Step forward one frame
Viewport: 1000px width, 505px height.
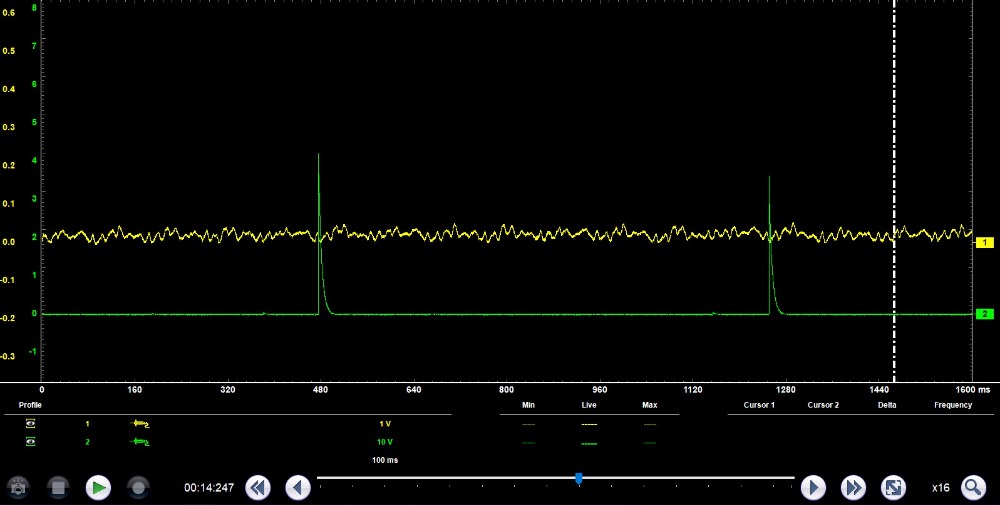tap(814, 487)
